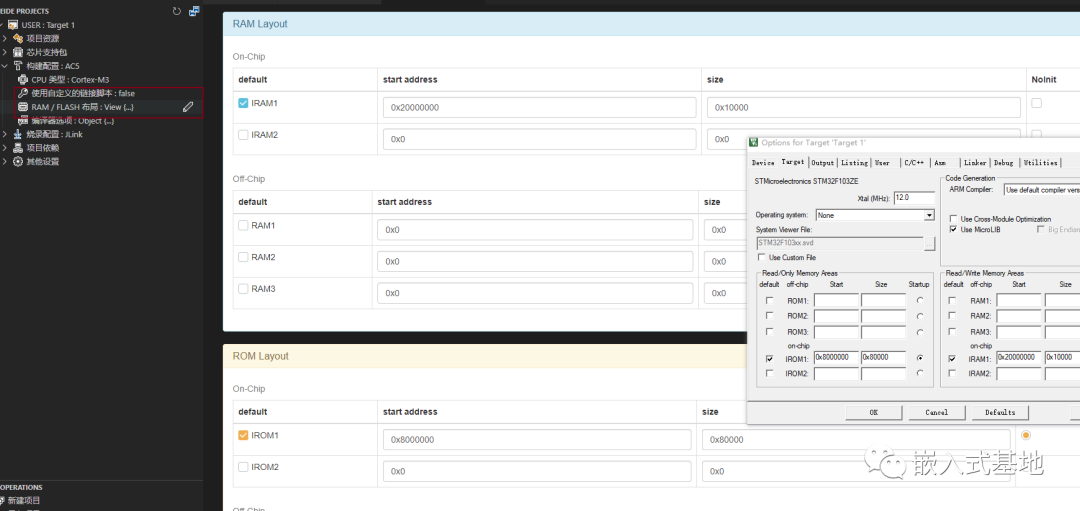1080x511 pixels.
Task: Click the refresh icon in EIDE Projects header
Action: [x=177, y=11]
